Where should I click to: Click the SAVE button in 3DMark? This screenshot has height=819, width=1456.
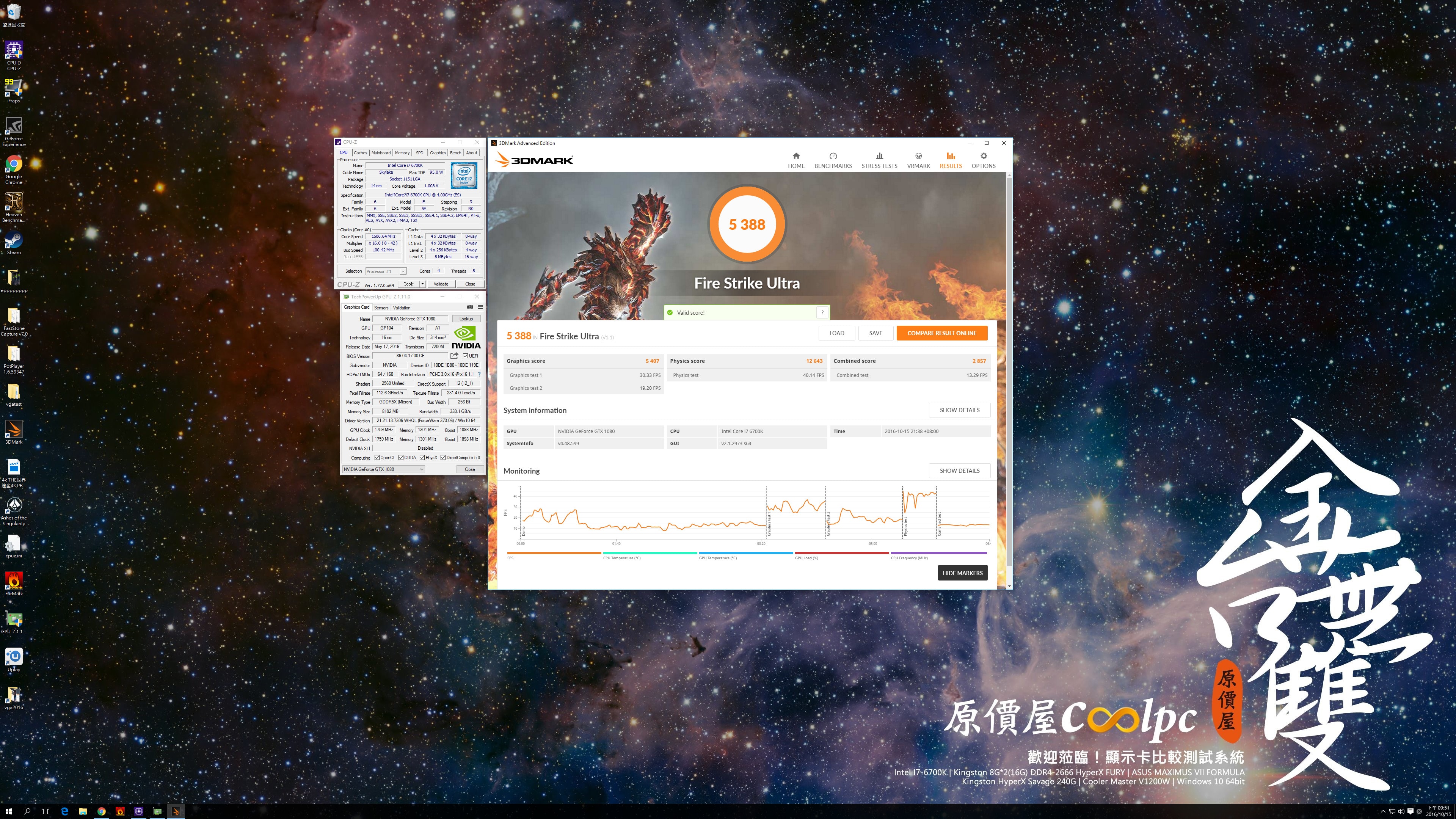pyautogui.click(x=875, y=333)
